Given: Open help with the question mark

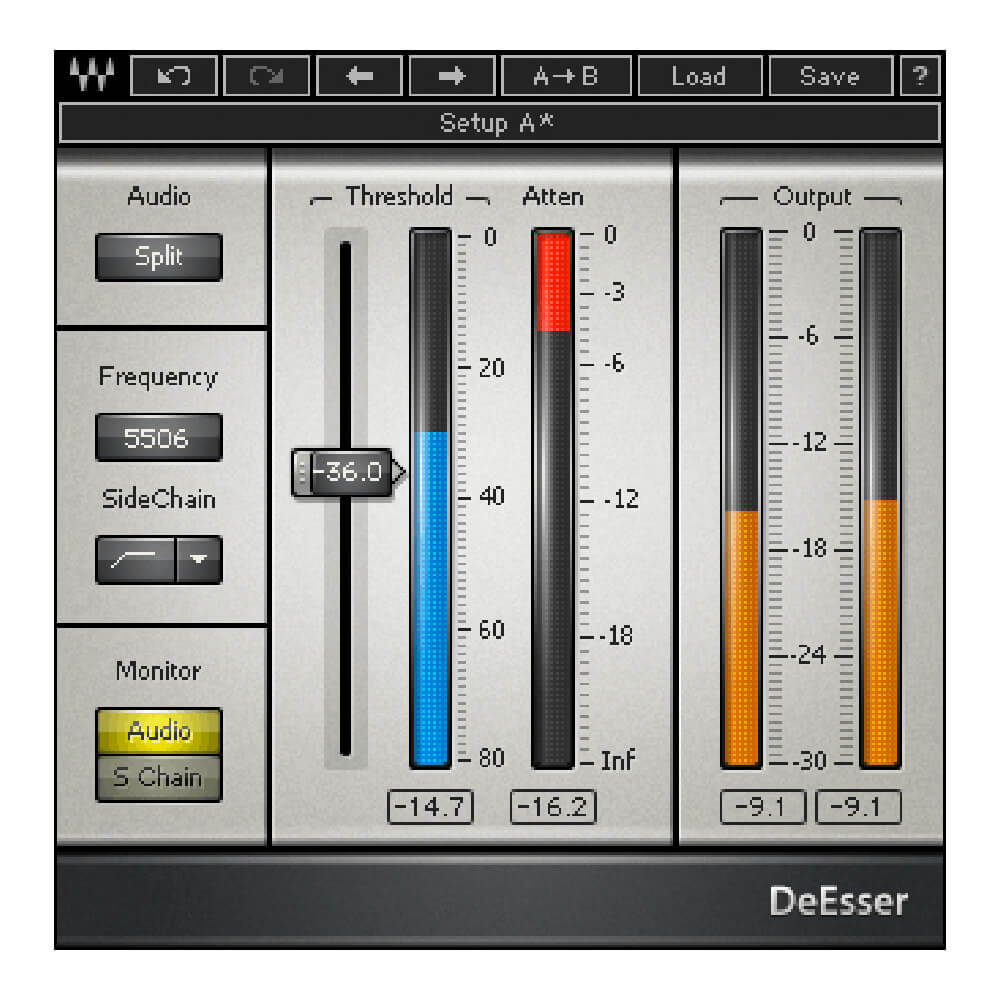Looking at the screenshot, I should [920, 76].
